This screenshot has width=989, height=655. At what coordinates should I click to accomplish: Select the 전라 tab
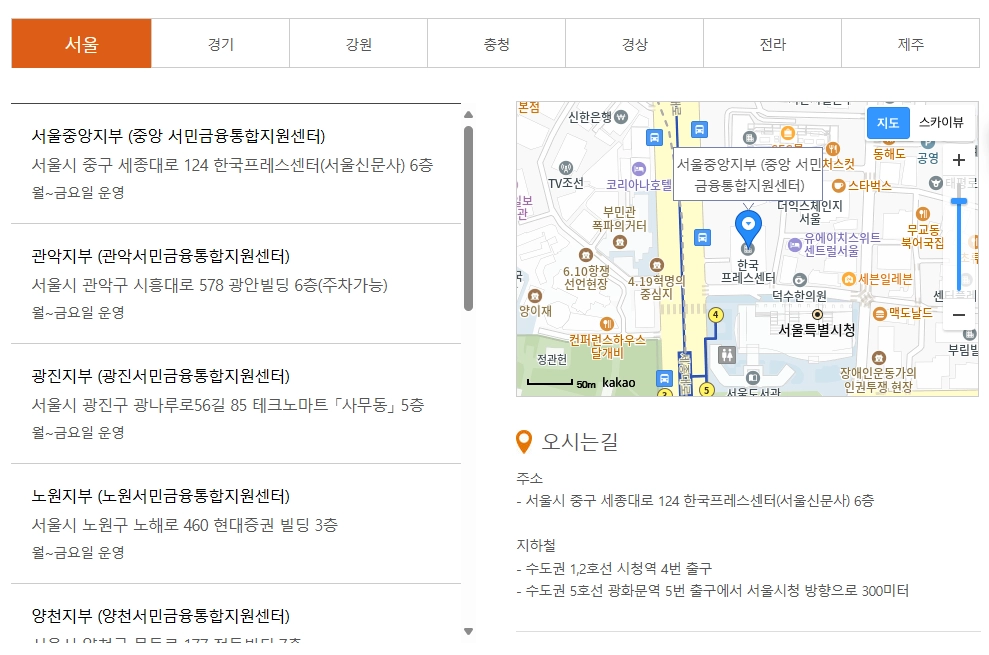[773, 44]
